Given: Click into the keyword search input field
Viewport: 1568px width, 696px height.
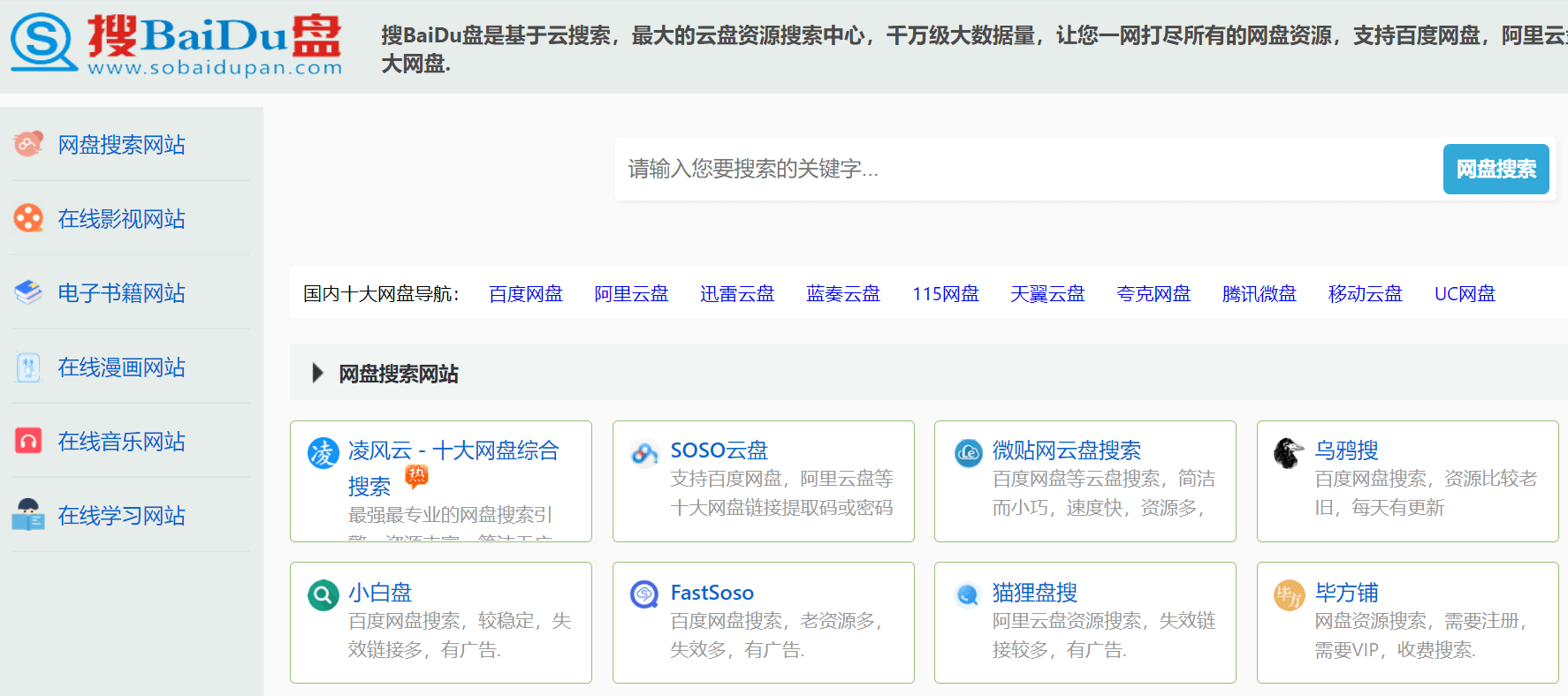Looking at the screenshot, I should pyautogui.click(x=1025, y=169).
